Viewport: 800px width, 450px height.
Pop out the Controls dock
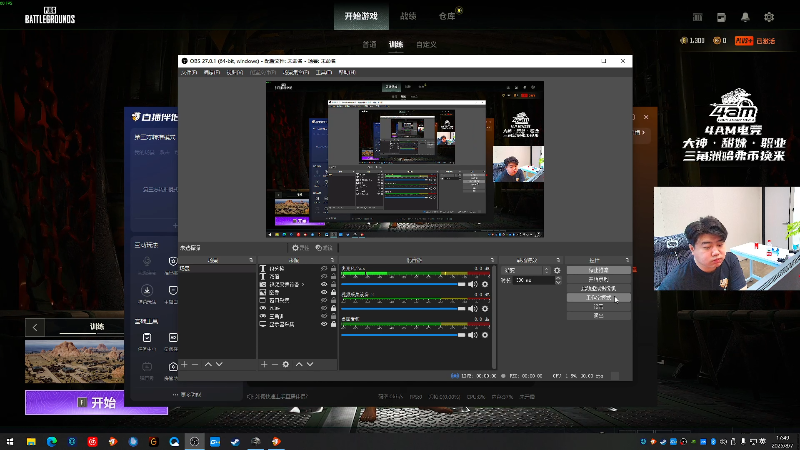click(627, 260)
